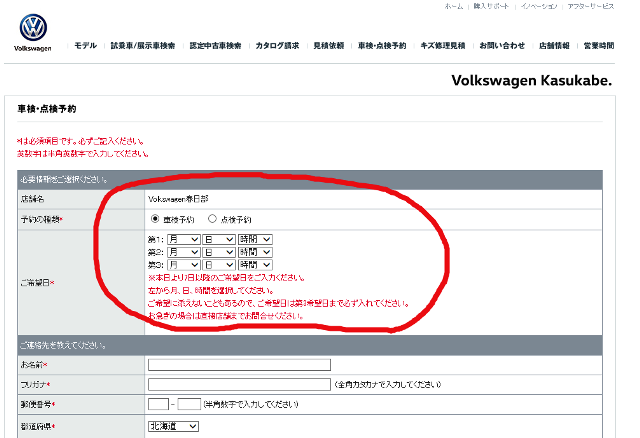The width and height of the screenshot is (640, 438).
Task: Open the 第3 時間 dropdown
Action: tap(255, 265)
